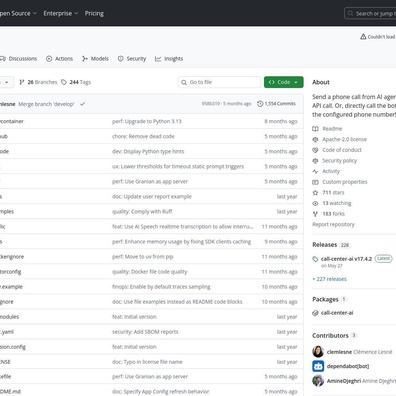Expand the Enterprise menu

(x=61, y=13)
